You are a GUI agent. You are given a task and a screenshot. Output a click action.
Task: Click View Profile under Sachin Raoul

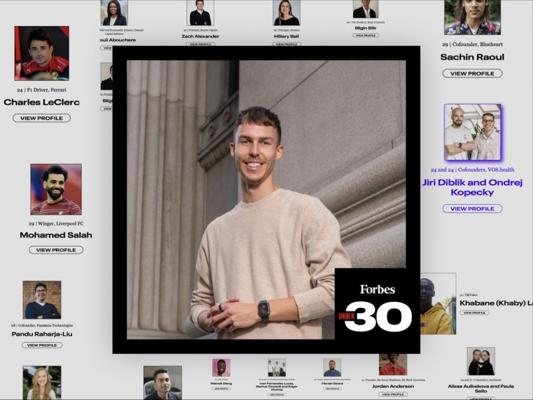(x=472, y=73)
